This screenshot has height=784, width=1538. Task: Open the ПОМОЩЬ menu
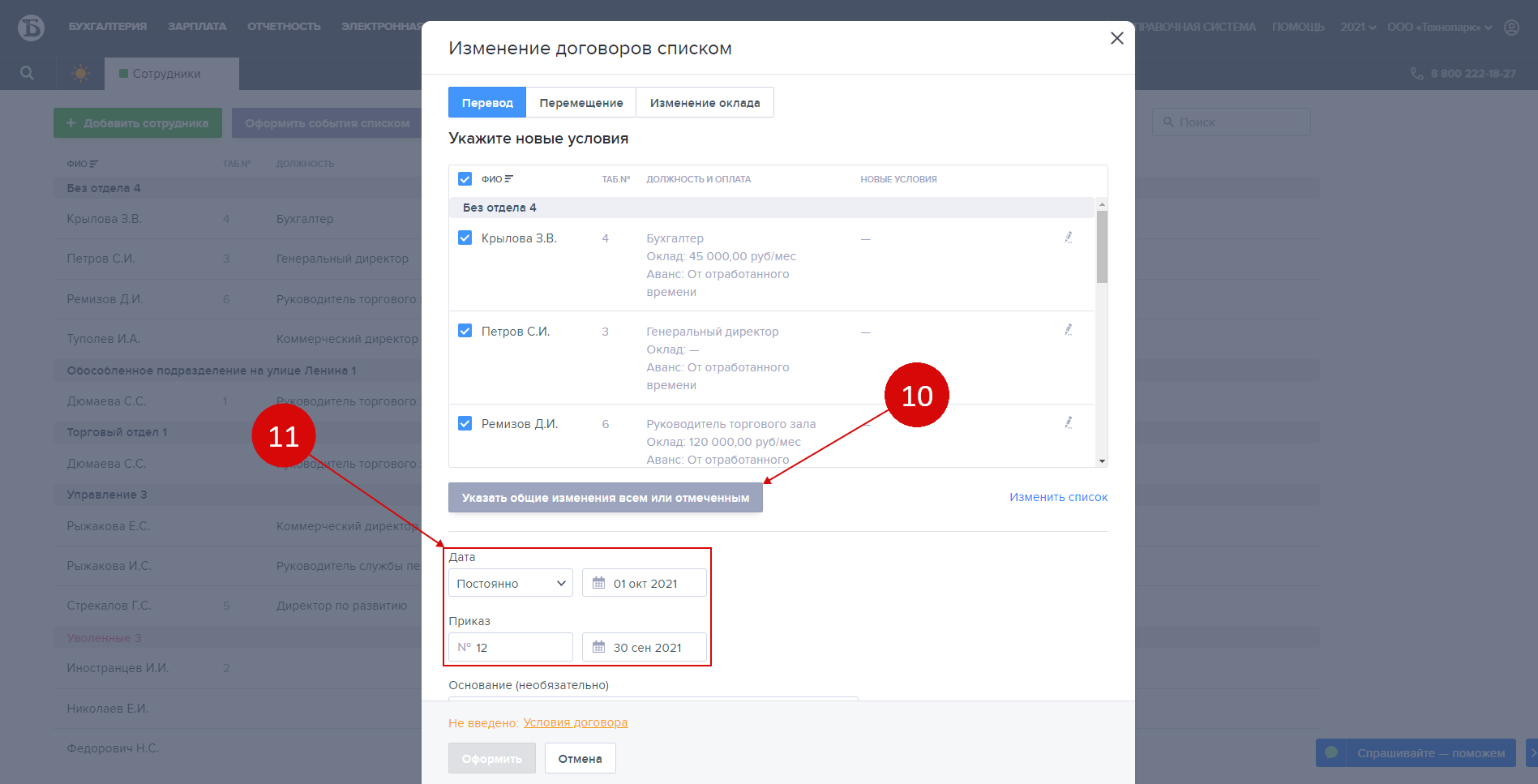1298,27
